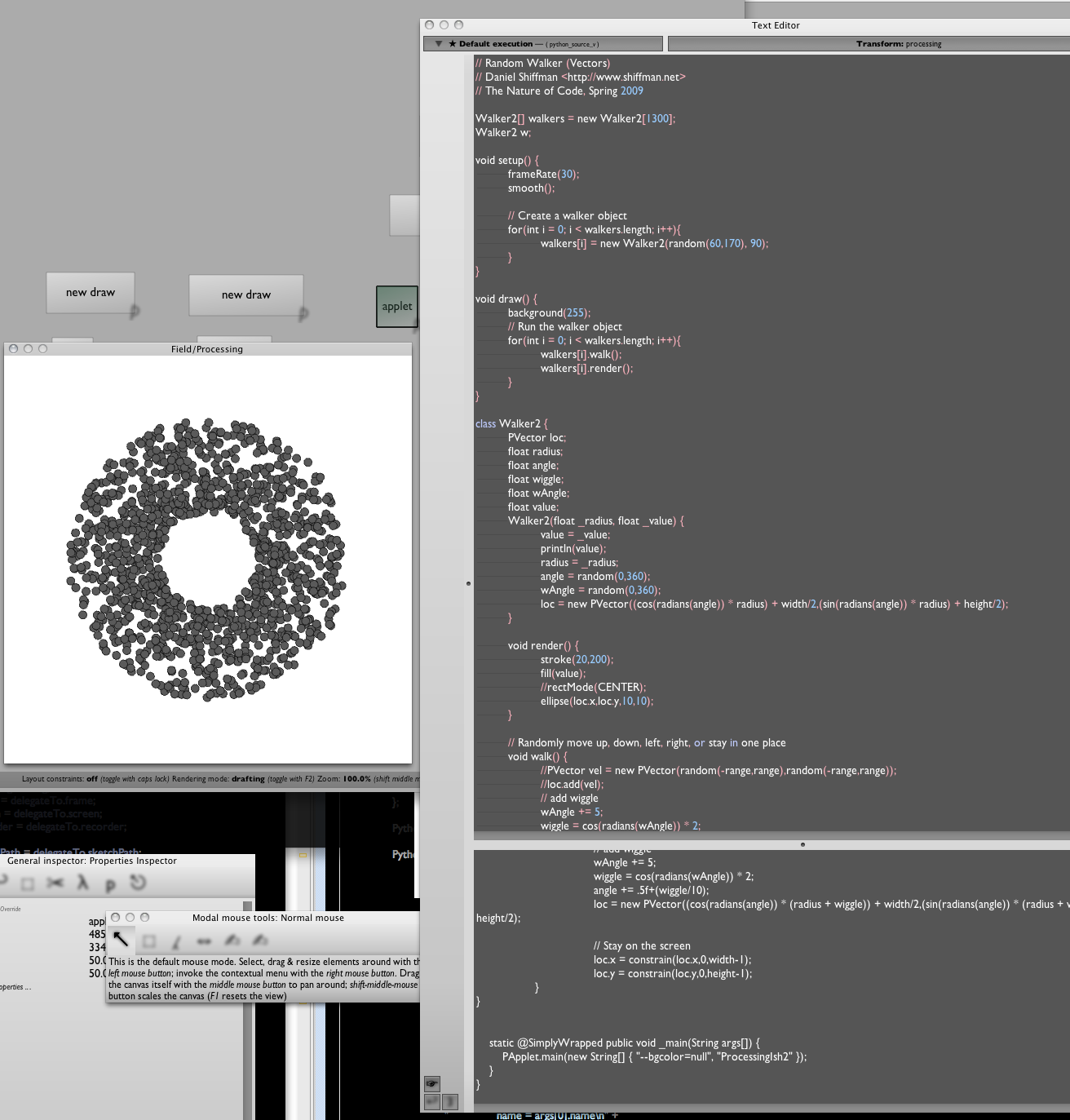Select the green applet element
Screen dimensions: 1070x1120
click(x=397, y=307)
